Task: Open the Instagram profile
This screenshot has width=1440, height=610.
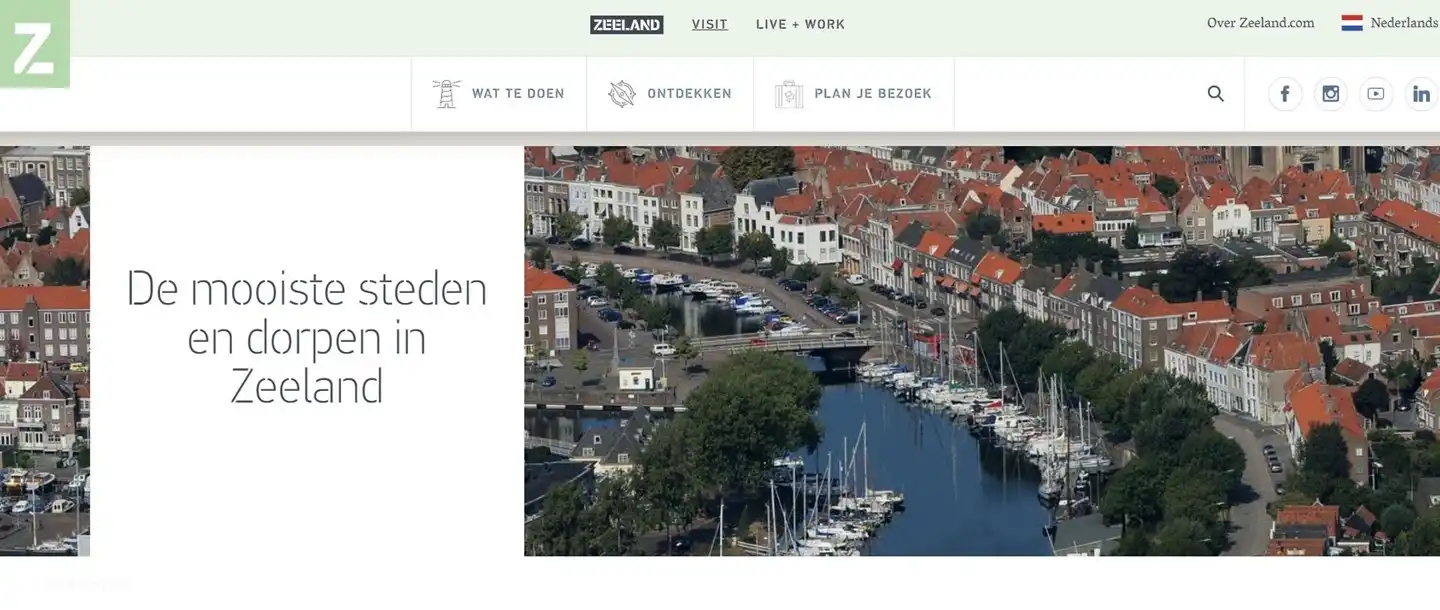Action: click(x=1330, y=94)
